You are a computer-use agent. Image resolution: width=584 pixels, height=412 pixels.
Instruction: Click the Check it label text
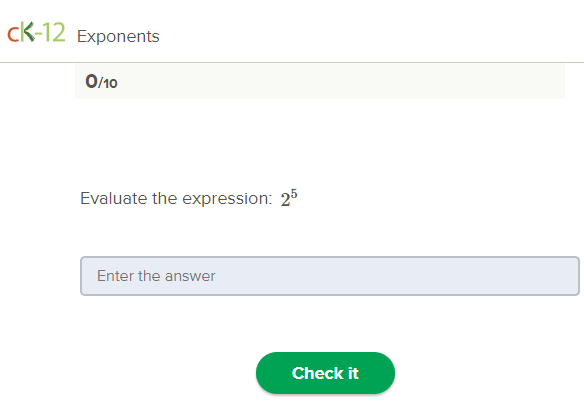[325, 373]
